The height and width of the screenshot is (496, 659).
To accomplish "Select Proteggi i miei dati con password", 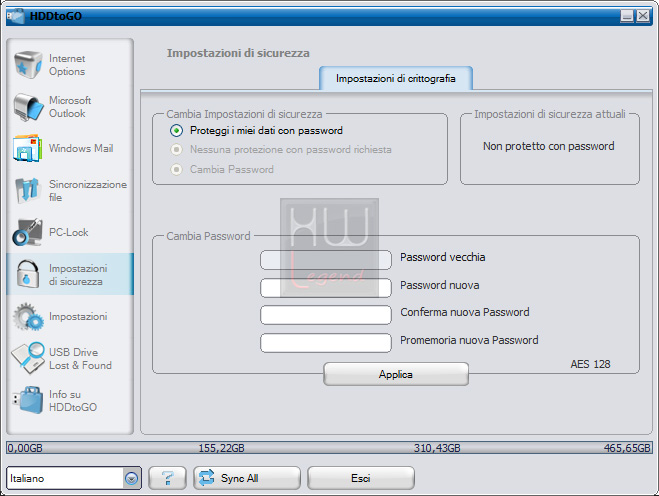I will (x=176, y=131).
